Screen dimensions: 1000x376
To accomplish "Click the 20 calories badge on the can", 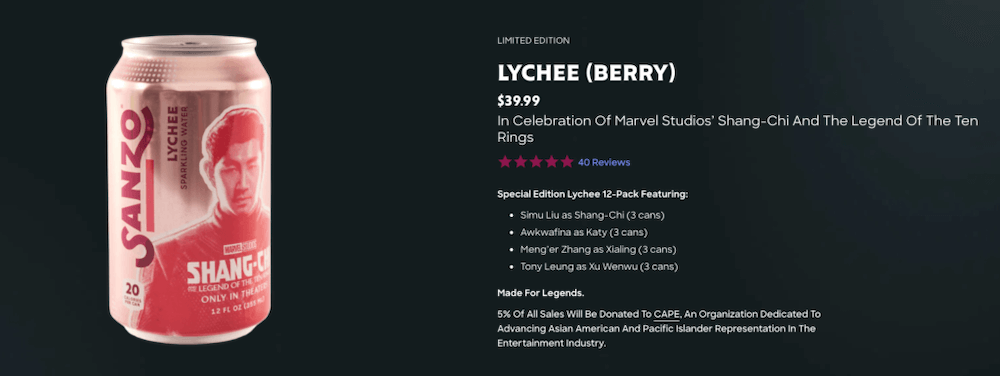I will [133, 293].
